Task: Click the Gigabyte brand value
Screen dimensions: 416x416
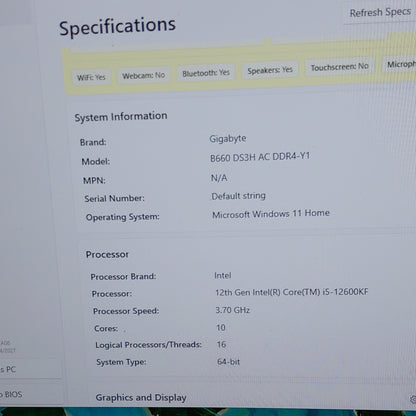Action: (x=228, y=138)
